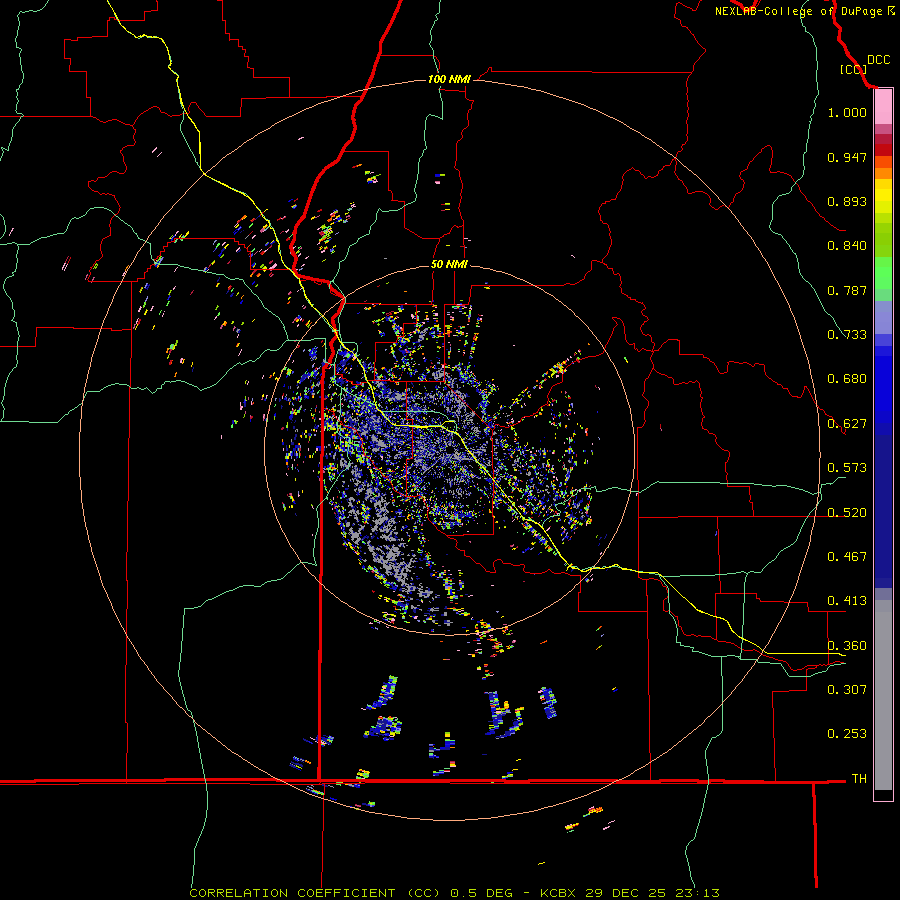The height and width of the screenshot is (900, 900).
Task: Click the 50 NMI range ring label
Action: coord(449,264)
